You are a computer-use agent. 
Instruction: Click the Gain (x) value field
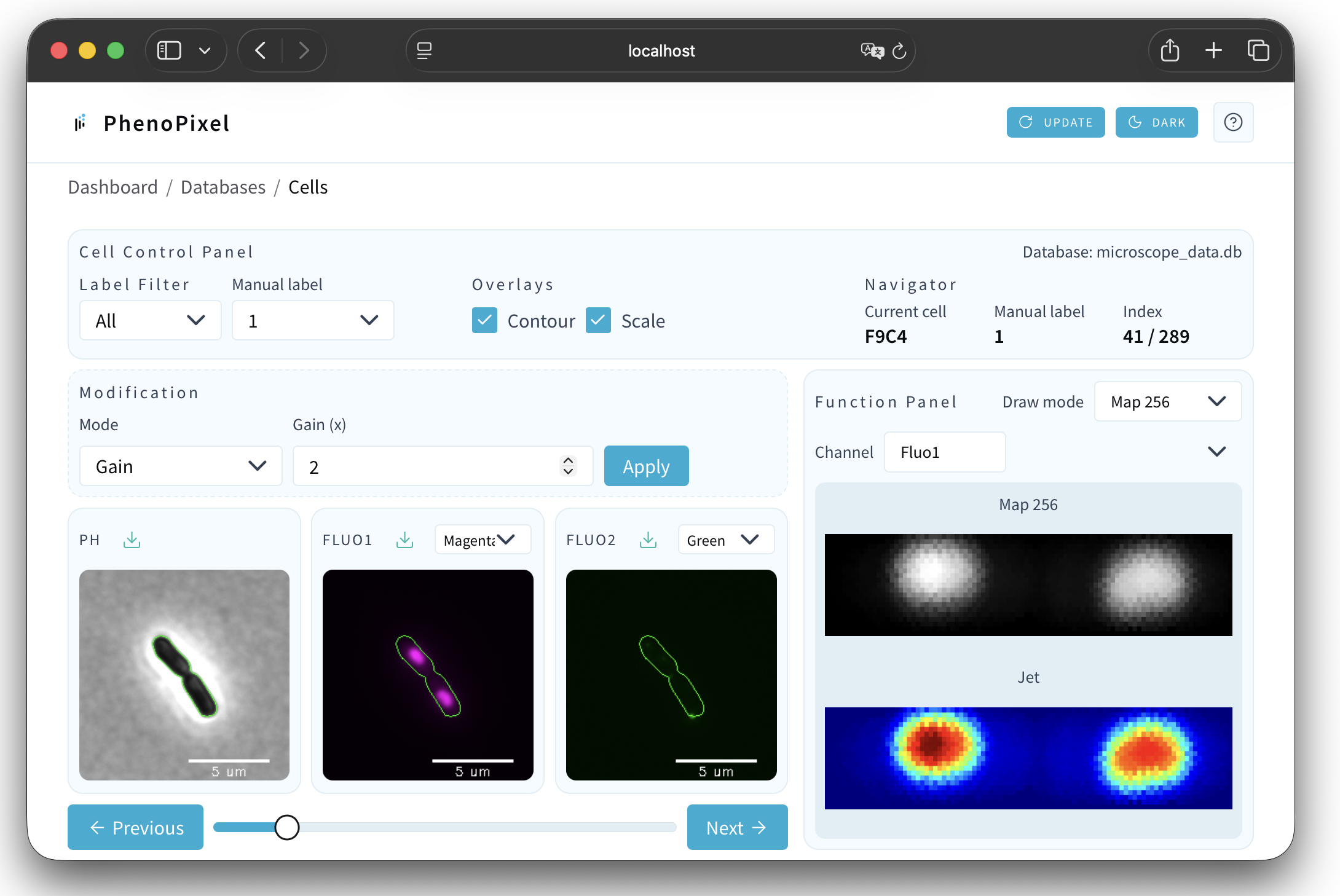[443, 466]
